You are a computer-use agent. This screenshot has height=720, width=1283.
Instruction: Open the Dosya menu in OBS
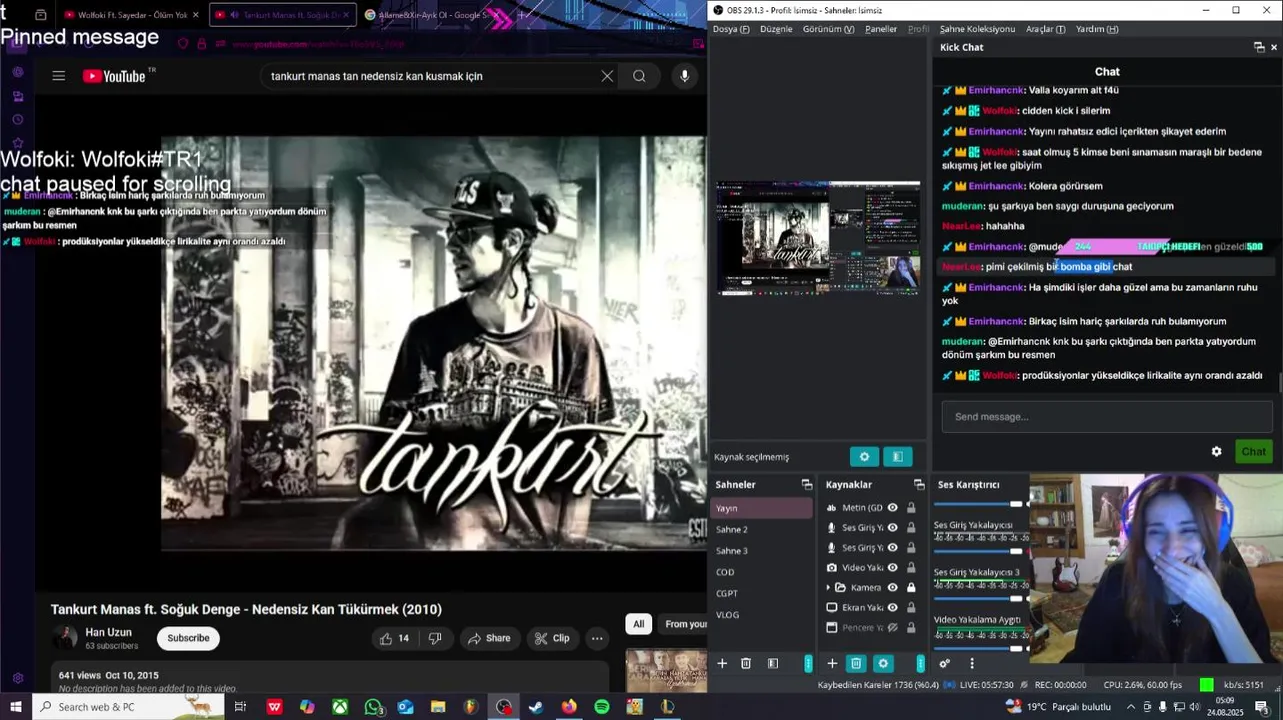click(730, 29)
